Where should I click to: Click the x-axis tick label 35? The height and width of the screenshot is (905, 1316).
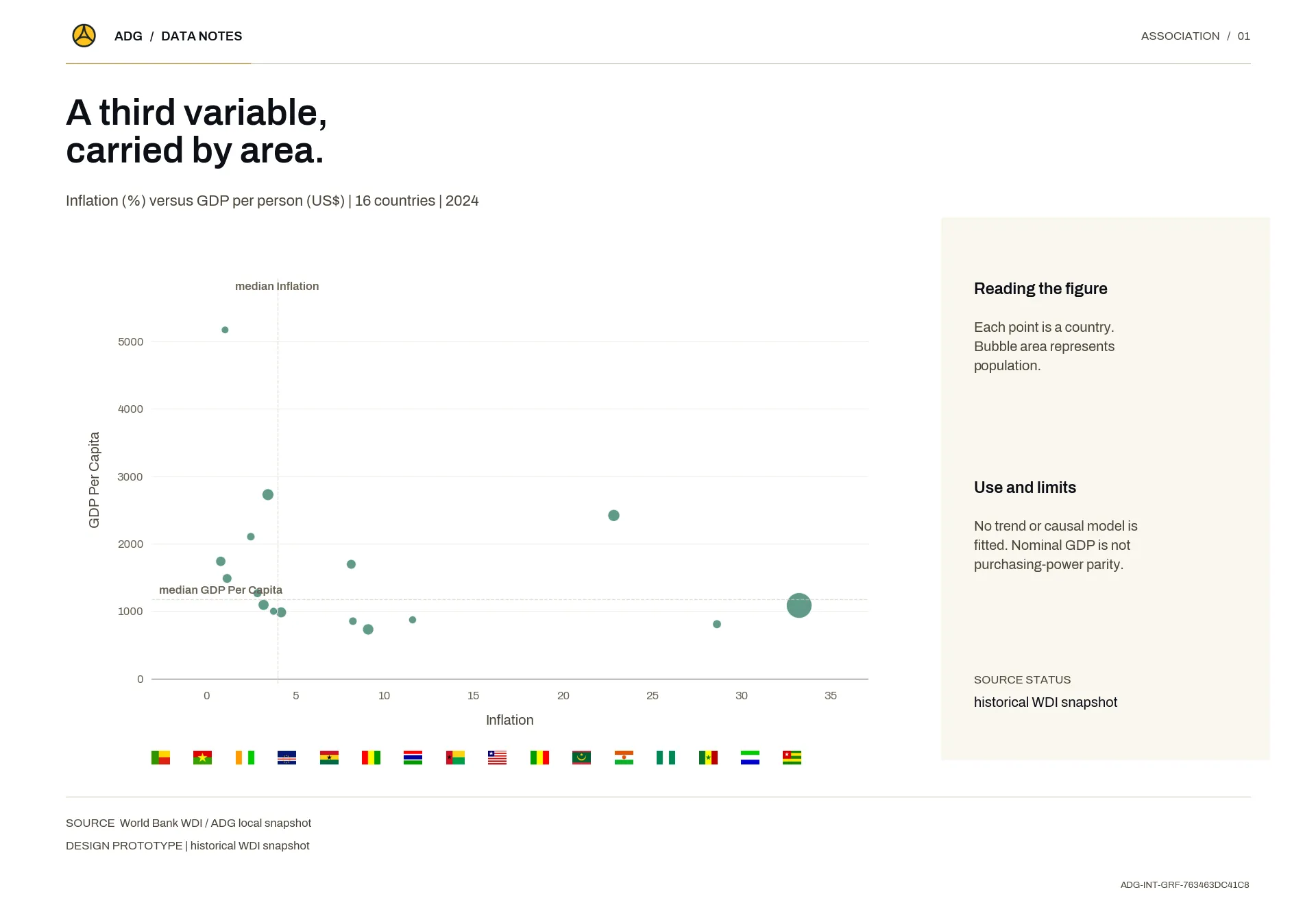tap(831, 695)
